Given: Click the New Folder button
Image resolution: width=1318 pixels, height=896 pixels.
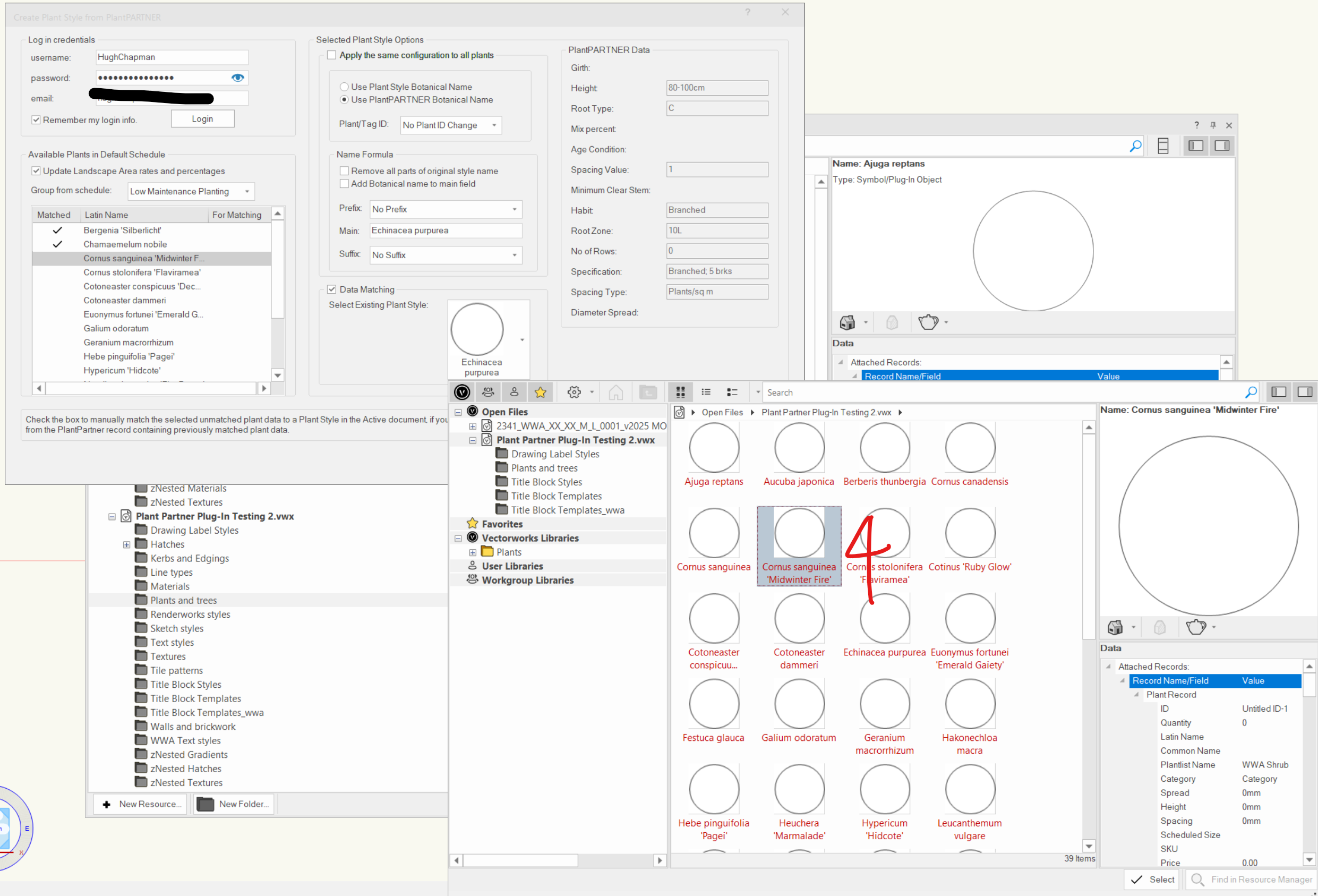Looking at the screenshot, I should 234,804.
